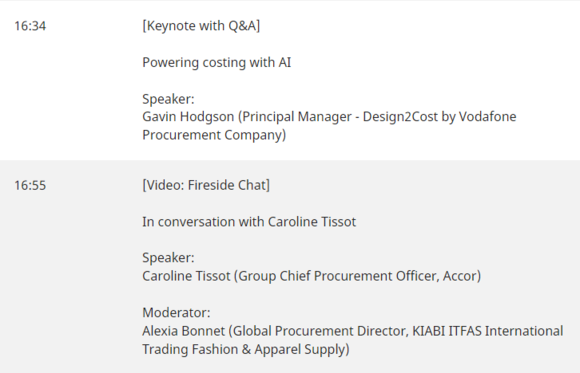Click the 16:34 time label
The width and height of the screenshot is (580, 373).
(x=30, y=26)
